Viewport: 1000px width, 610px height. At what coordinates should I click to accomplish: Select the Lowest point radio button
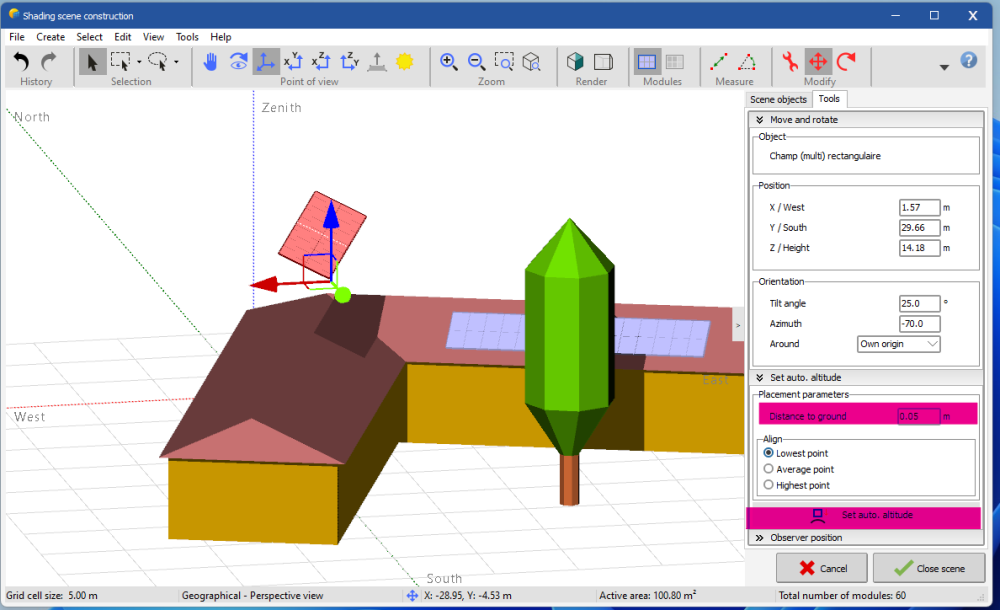coord(768,453)
